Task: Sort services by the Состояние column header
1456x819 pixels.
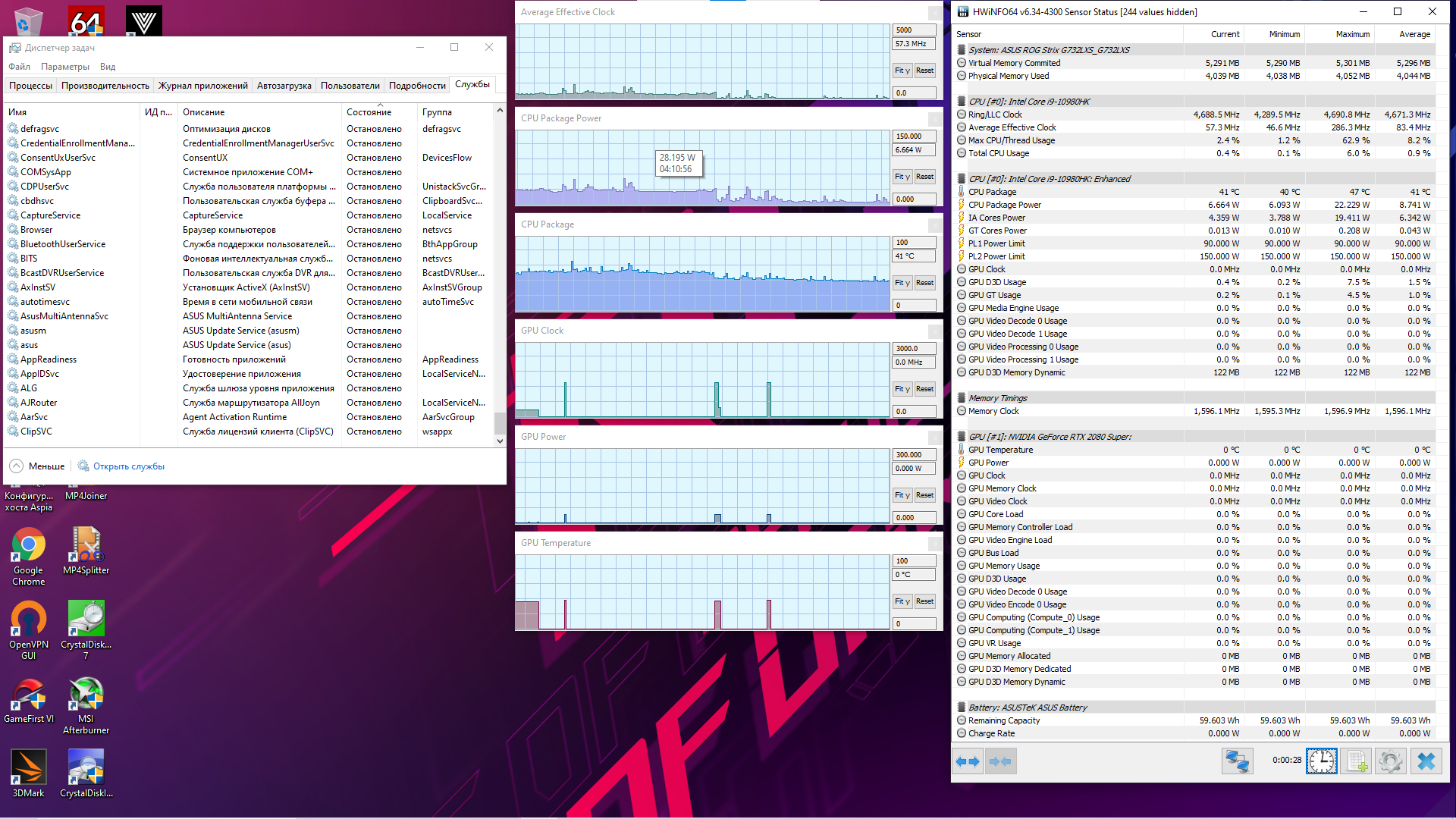Action: pyautogui.click(x=379, y=112)
